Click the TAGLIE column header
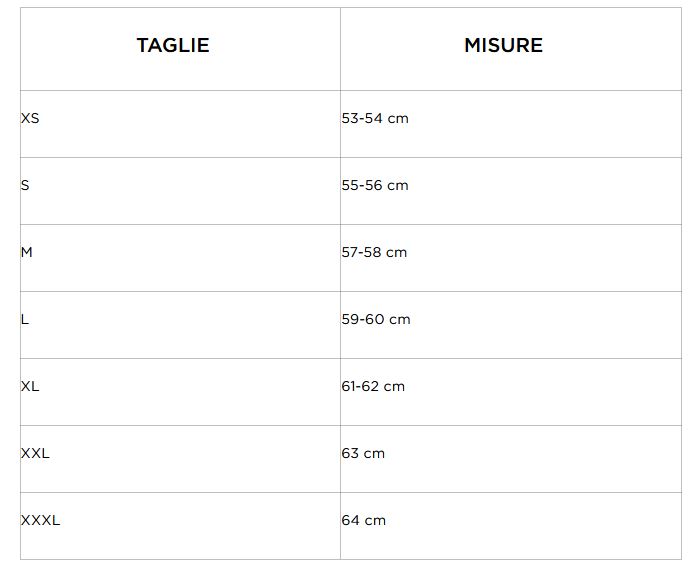 pyautogui.click(x=173, y=45)
